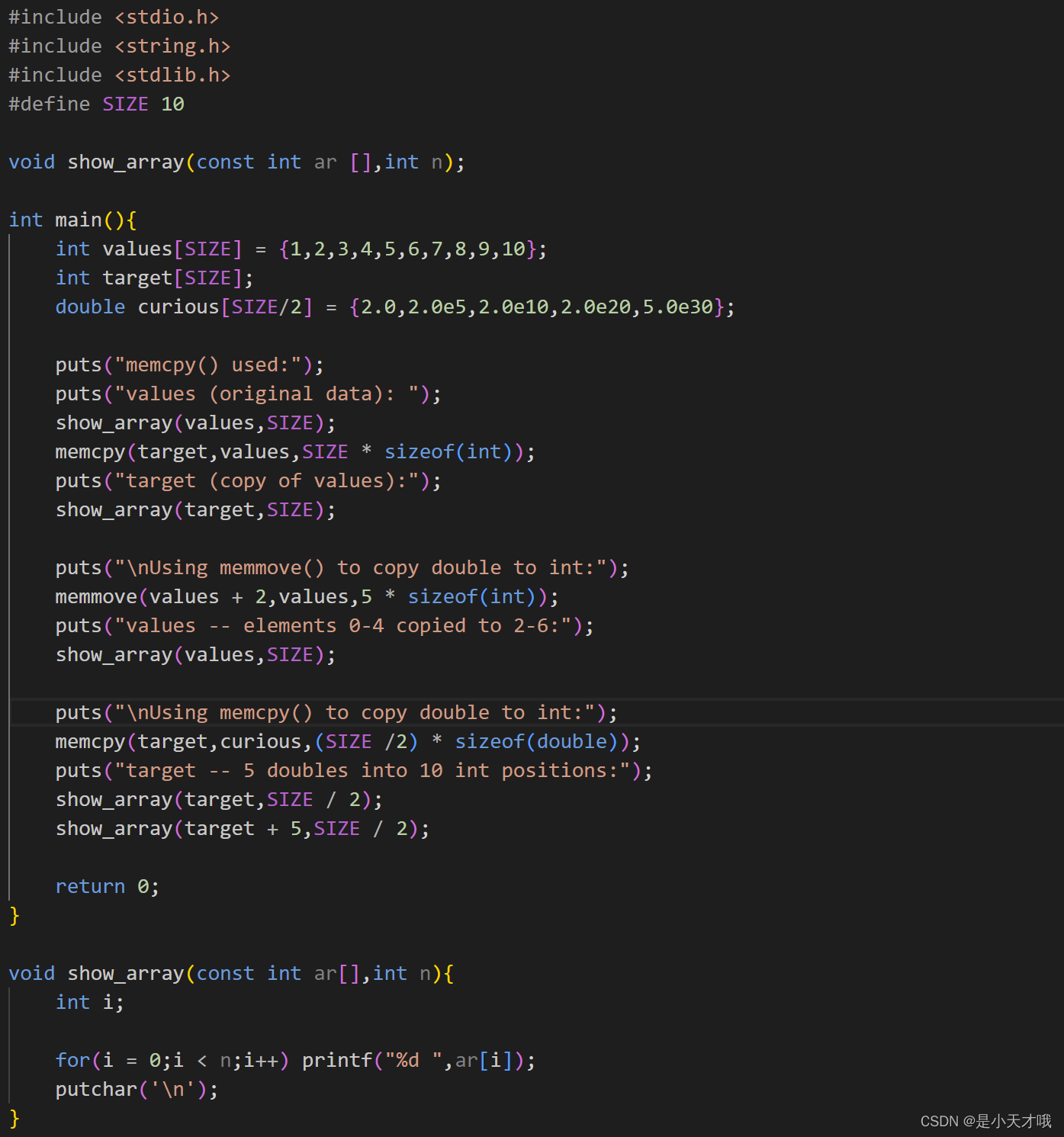1064x1137 pixels.
Task: Click the memmove function call
Action: [x=305, y=596]
